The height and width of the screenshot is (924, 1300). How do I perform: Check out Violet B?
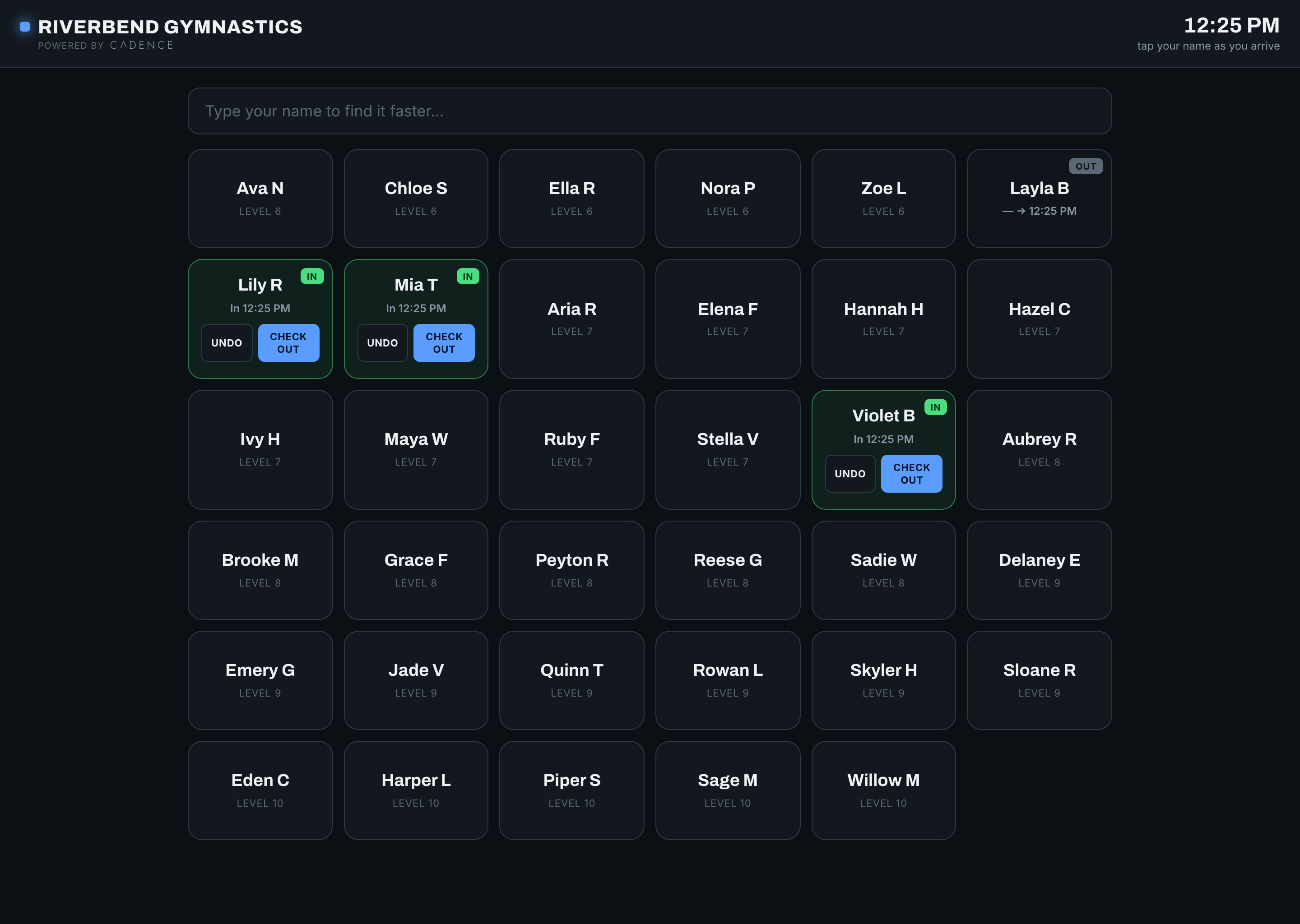coord(911,473)
